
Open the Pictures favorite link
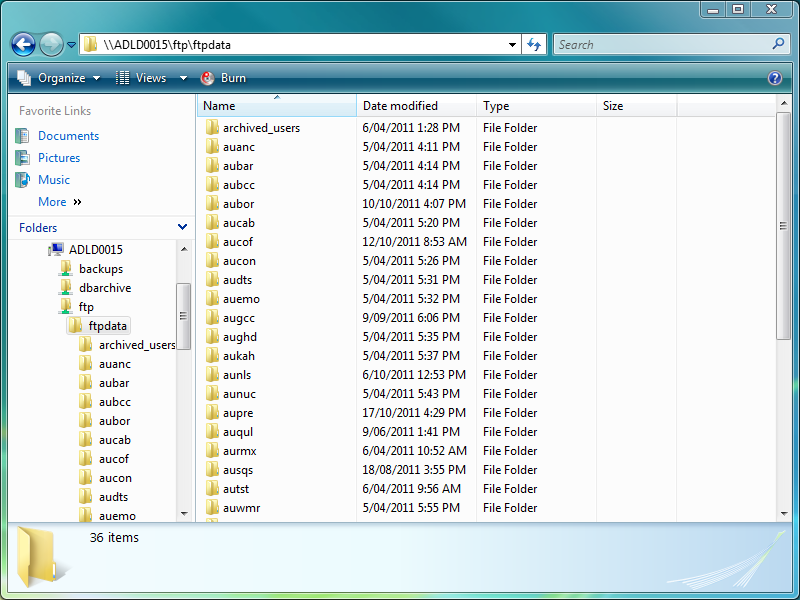pyautogui.click(x=59, y=157)
